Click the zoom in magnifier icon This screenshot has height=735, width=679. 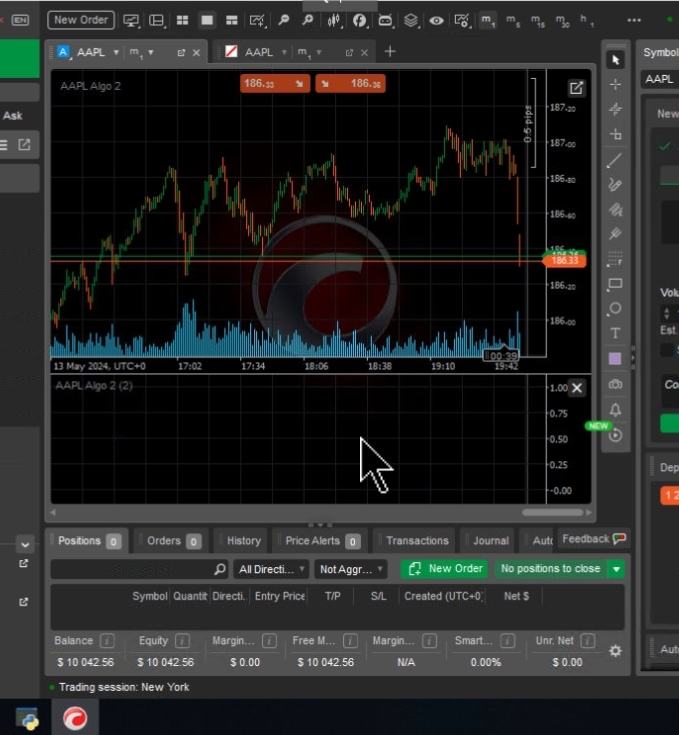(308, 20)
